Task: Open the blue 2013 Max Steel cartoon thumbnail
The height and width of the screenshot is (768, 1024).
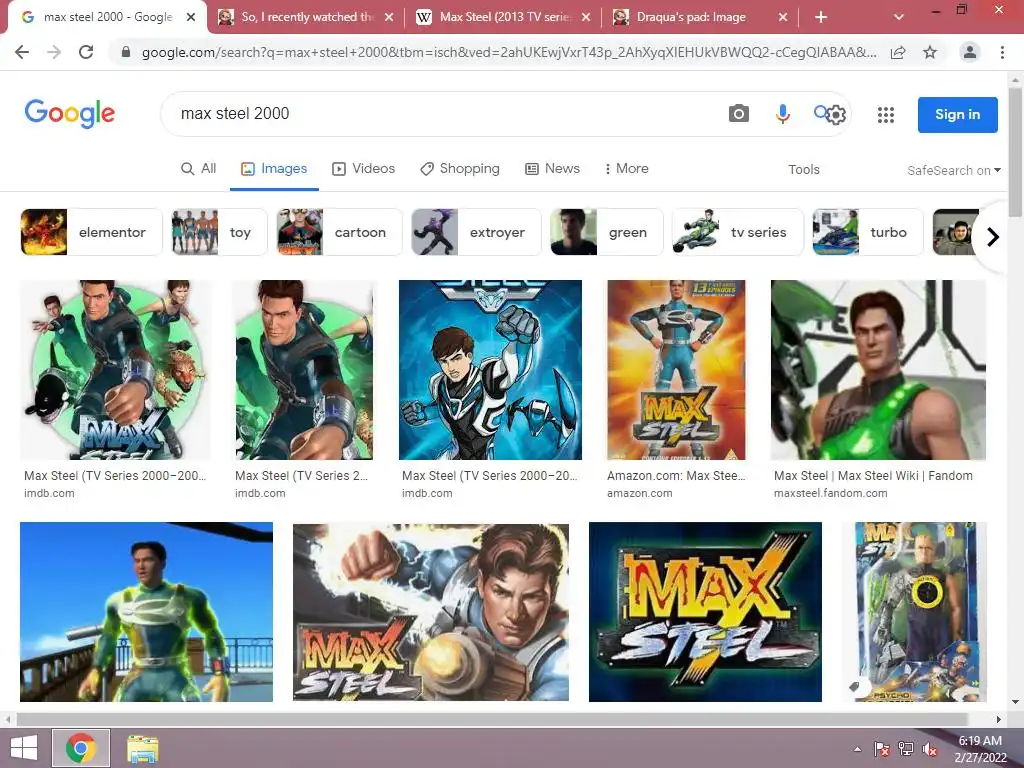Action: (490, 370)
